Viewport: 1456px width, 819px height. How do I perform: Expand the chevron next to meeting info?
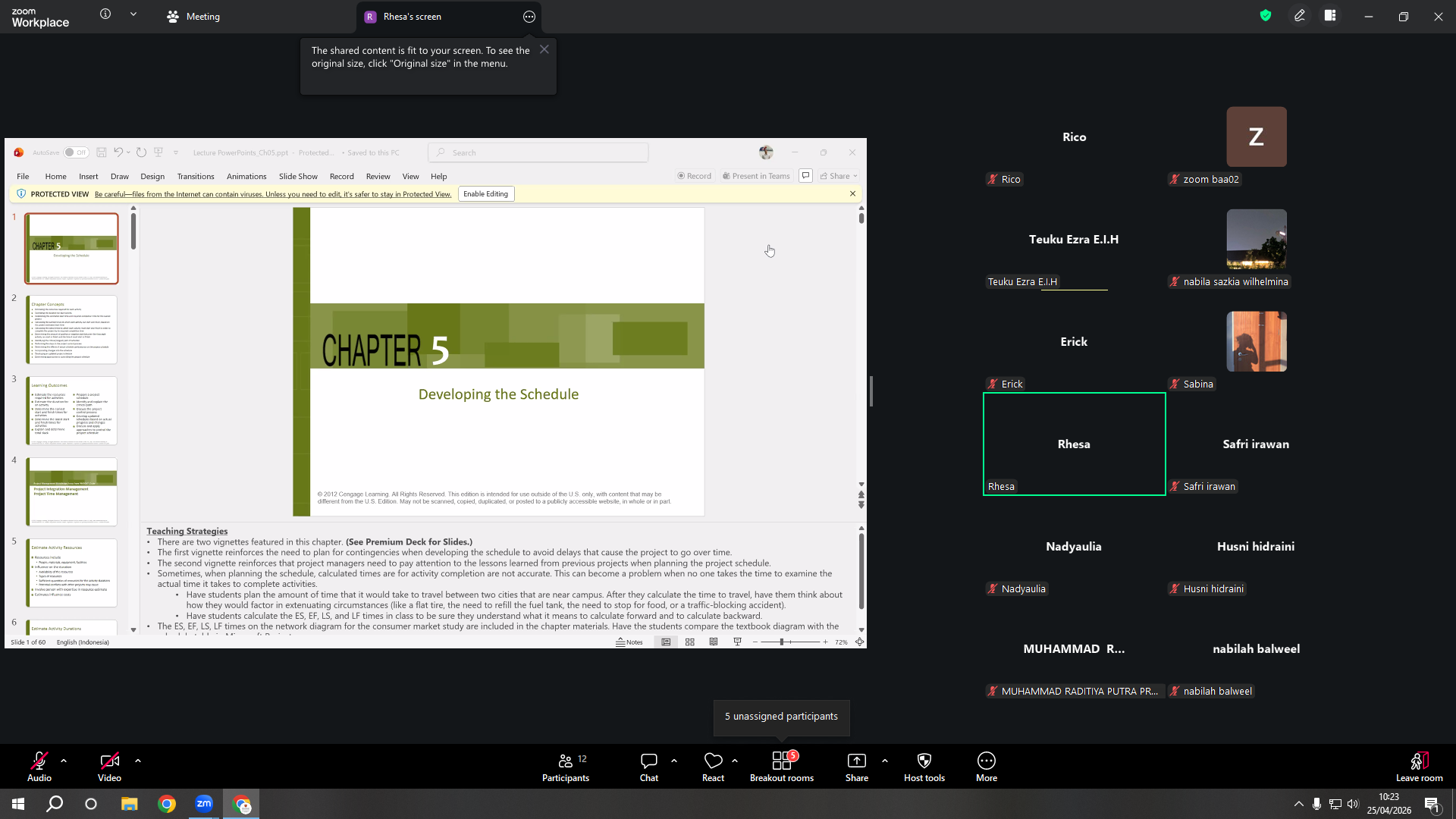click(x=133, y=14)
